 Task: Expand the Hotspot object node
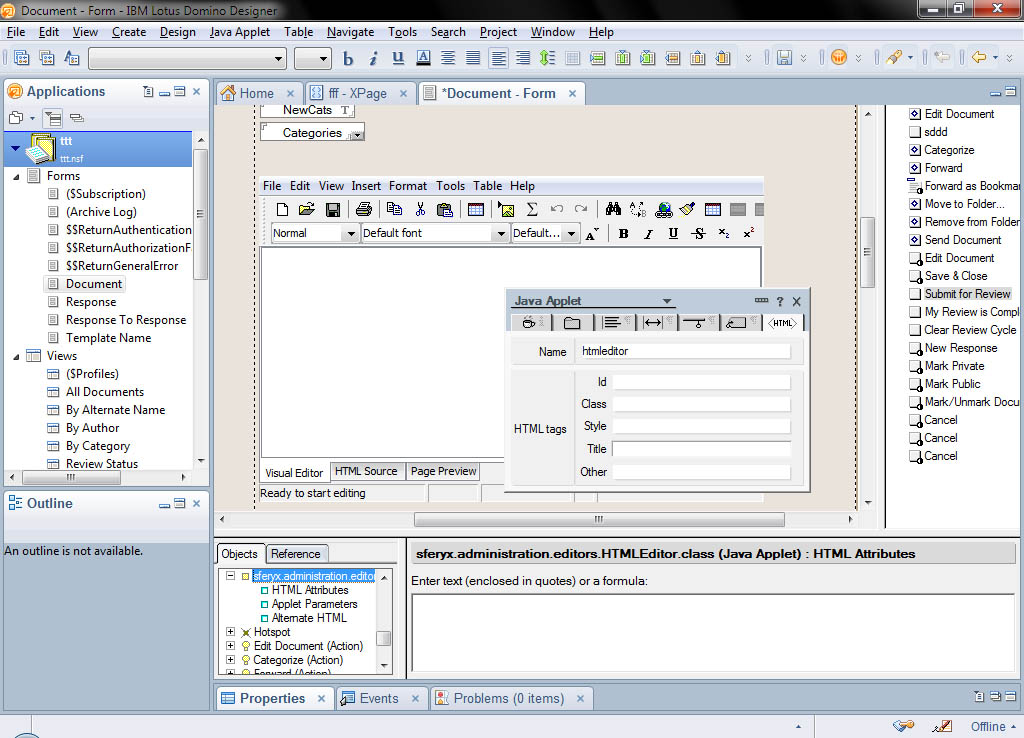[x=231, y=632]
